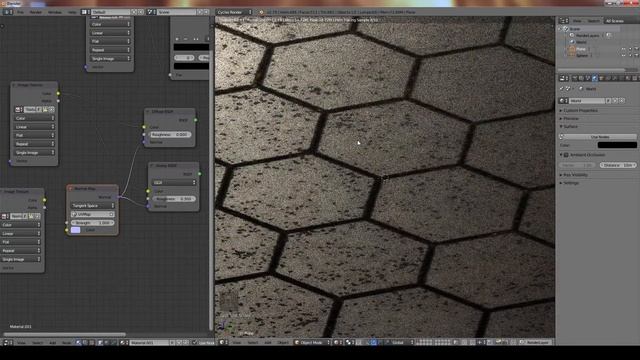This screenshot has height=360, width=640.
Task: Toggle fake user F button for World
Action: pos(609,100)
